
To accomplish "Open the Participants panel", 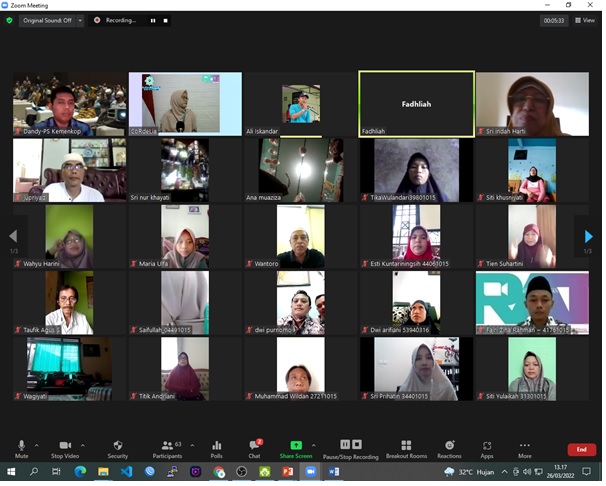I will pyautogui.click(x=166, y=448).
